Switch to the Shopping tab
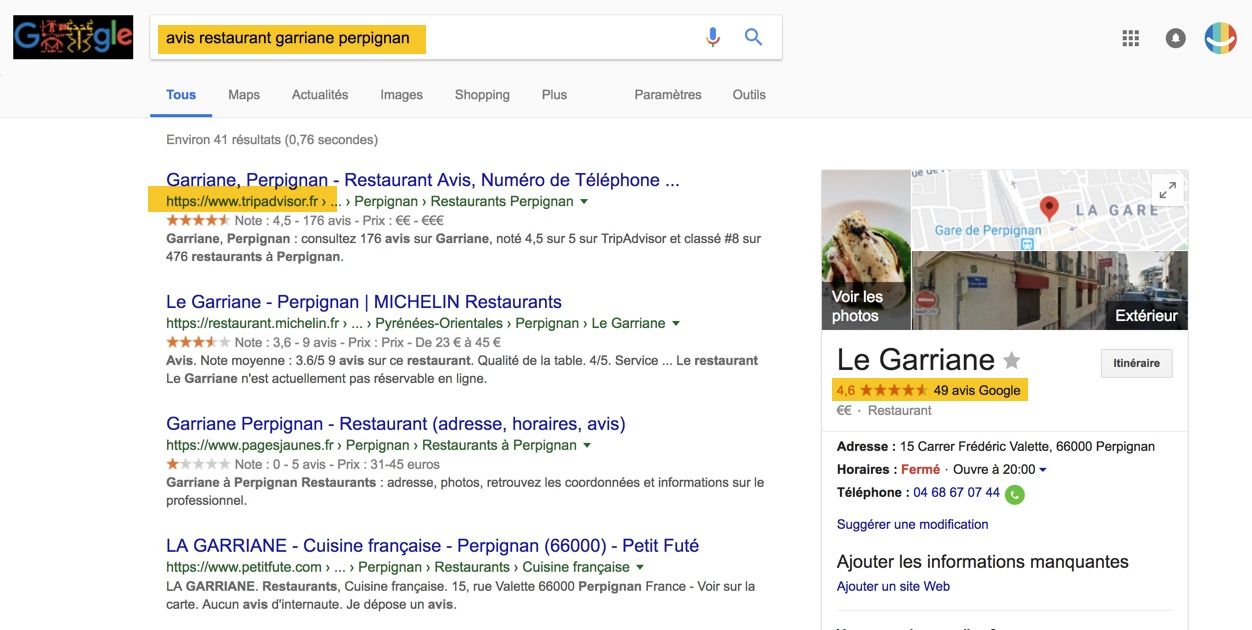Screen dimensions: 1252x630 click(x=482, y=95)
